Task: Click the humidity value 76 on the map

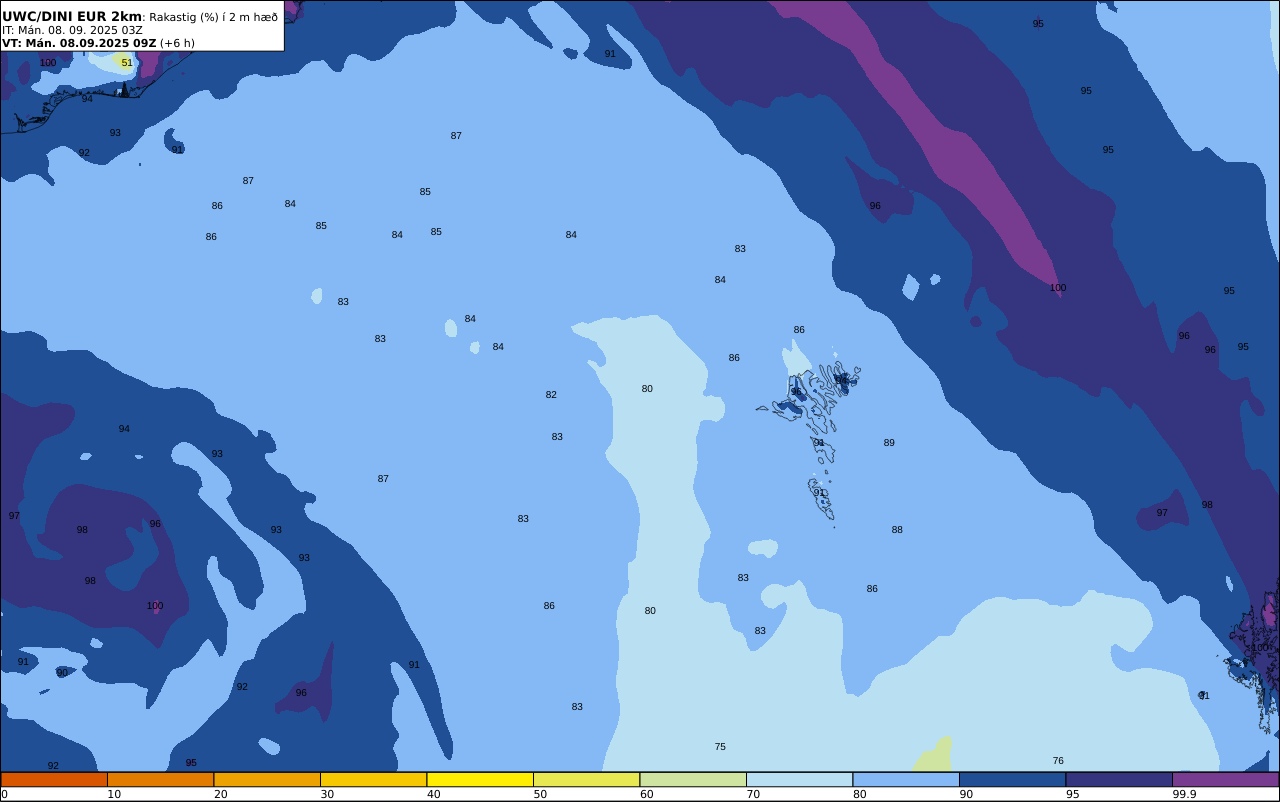Action: (x=1058, y=761)
